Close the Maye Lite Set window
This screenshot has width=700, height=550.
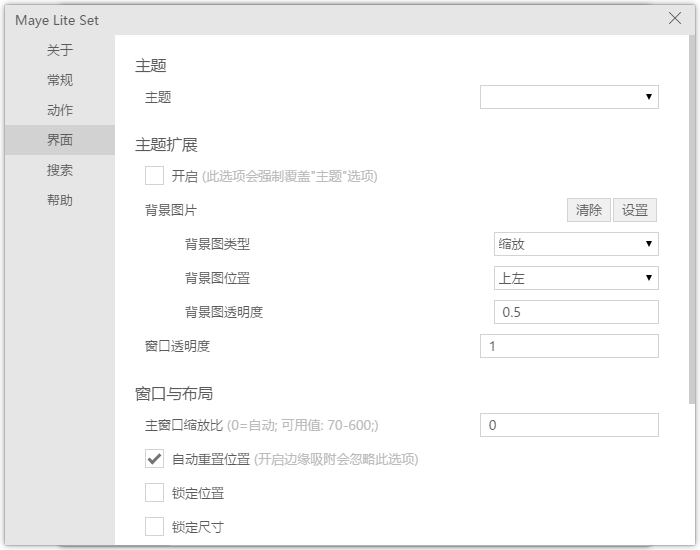[x=675, y=18]
